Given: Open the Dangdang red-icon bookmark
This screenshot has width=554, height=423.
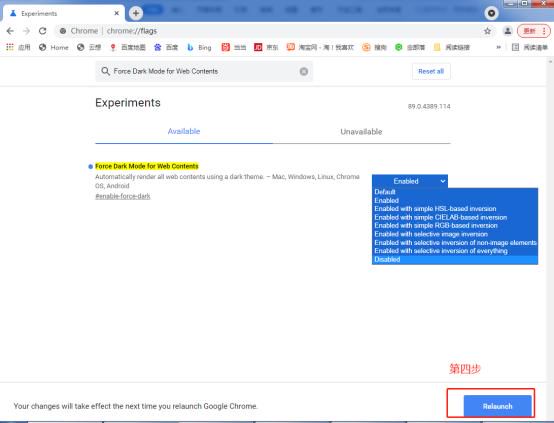Looking at the screenshot, I should [x=234, y=47].
